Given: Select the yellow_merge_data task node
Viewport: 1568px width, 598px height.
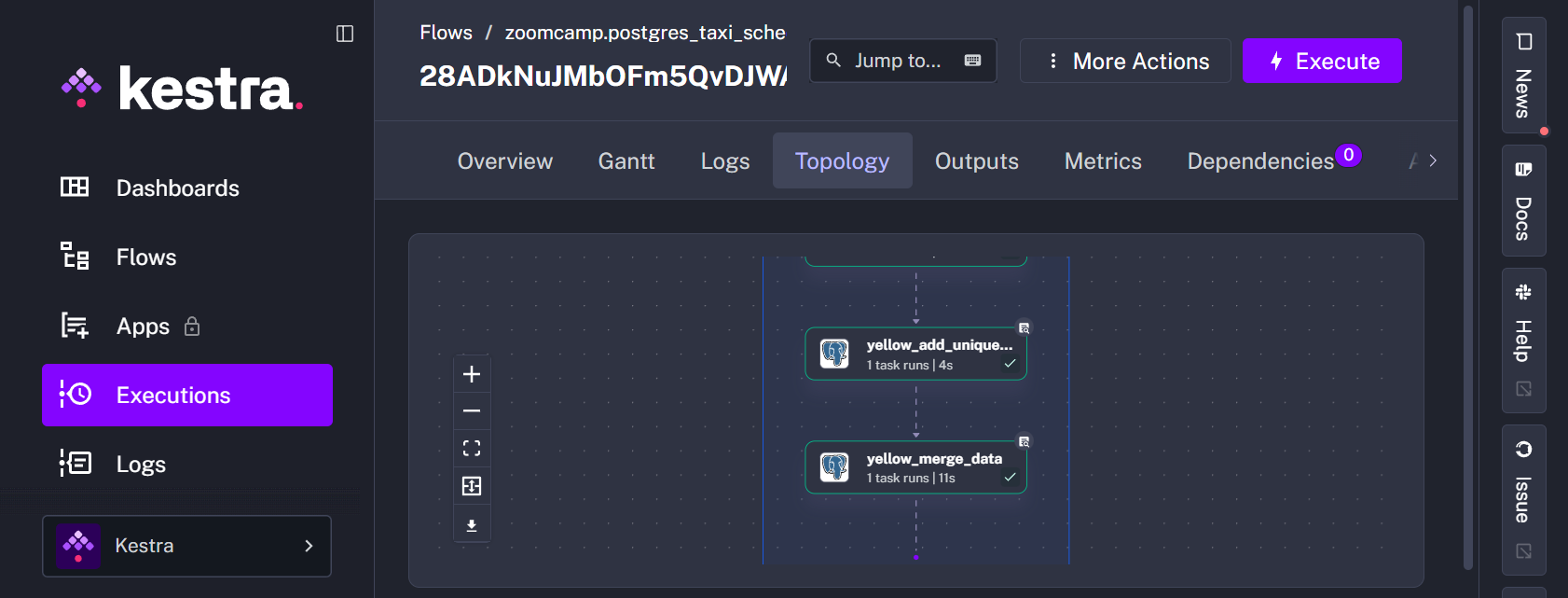Looking at the screenshot, I should coord(915,466).
